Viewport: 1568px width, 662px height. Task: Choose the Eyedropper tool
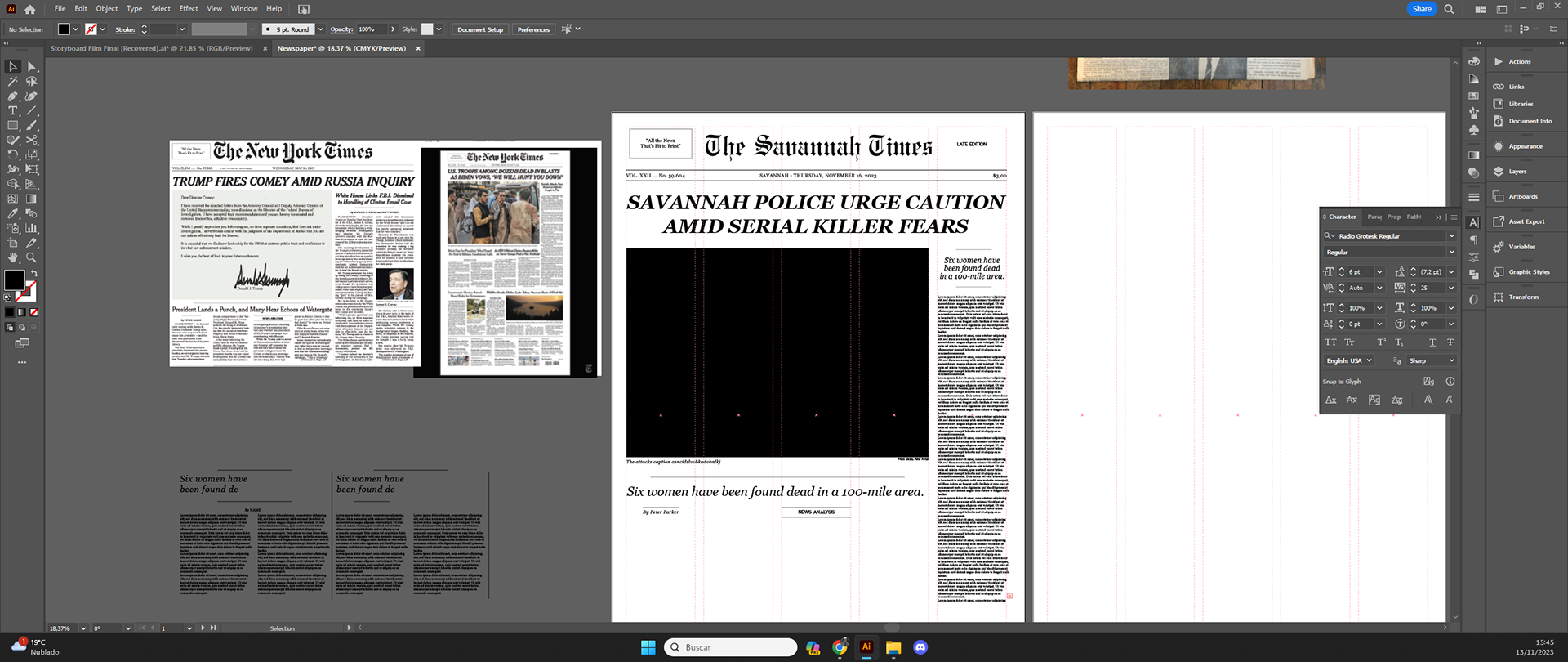[13, 213]
